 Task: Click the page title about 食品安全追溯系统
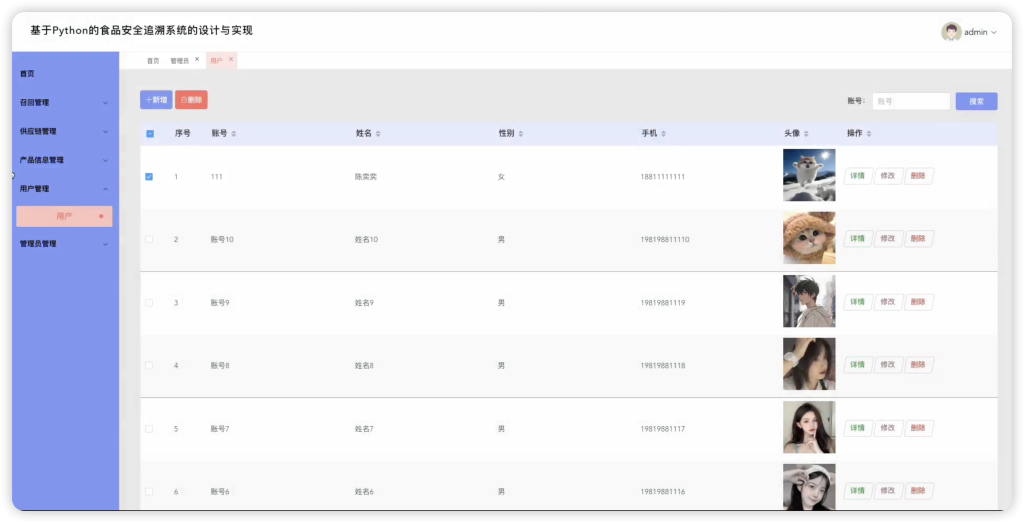click(142, 31)
